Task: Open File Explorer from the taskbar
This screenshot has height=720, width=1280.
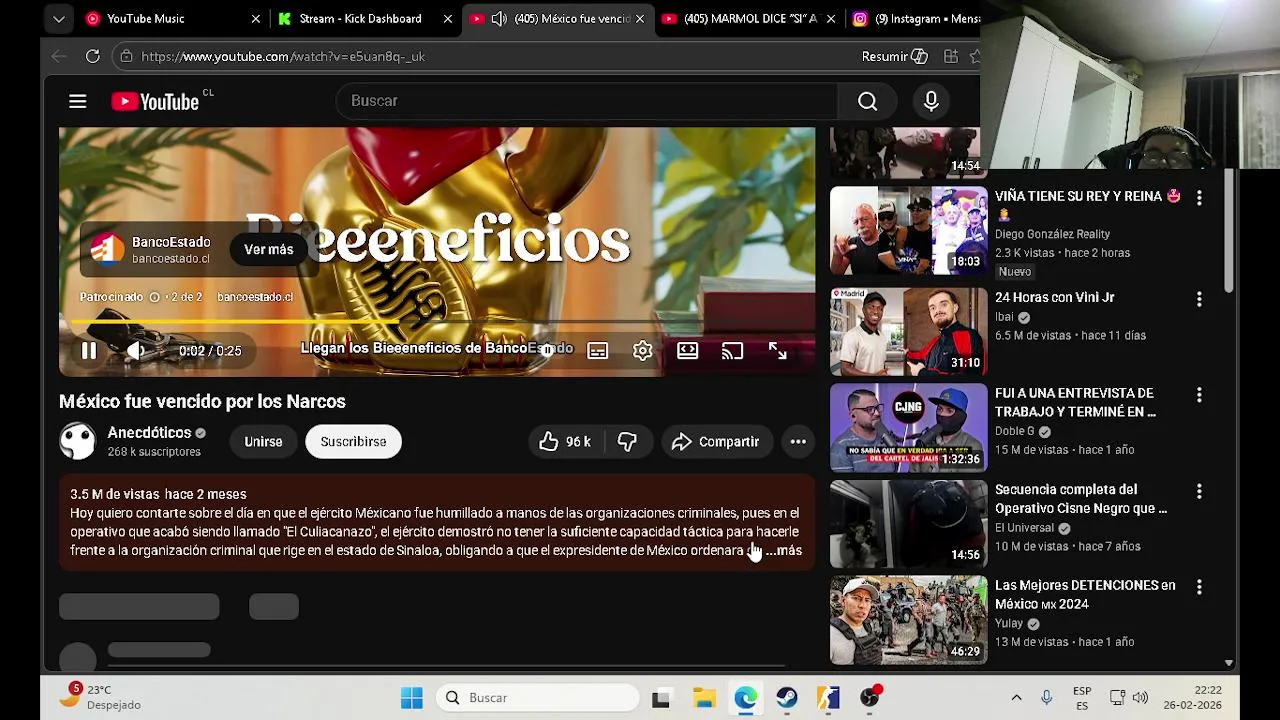Action: coord(704,698)
